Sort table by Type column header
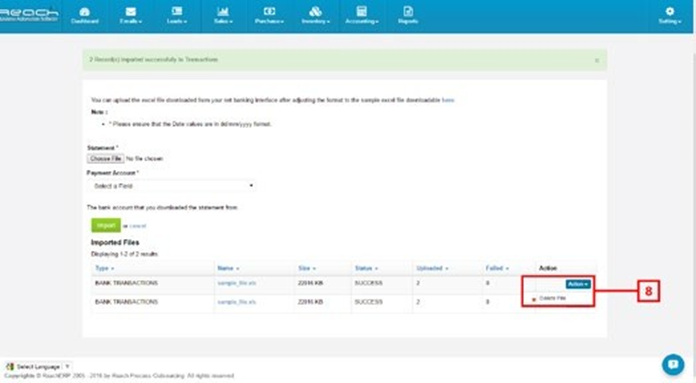 [105, 268]
